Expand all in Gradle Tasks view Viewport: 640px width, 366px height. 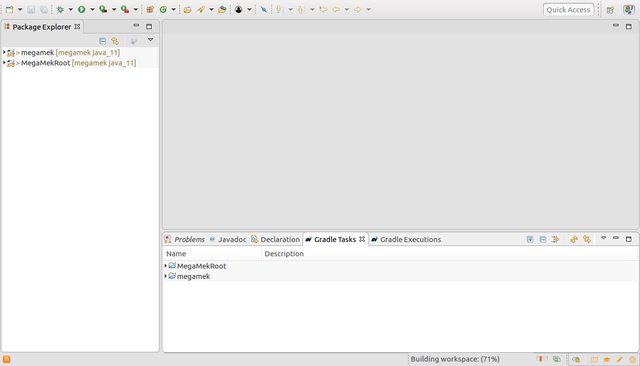[530, 240]
